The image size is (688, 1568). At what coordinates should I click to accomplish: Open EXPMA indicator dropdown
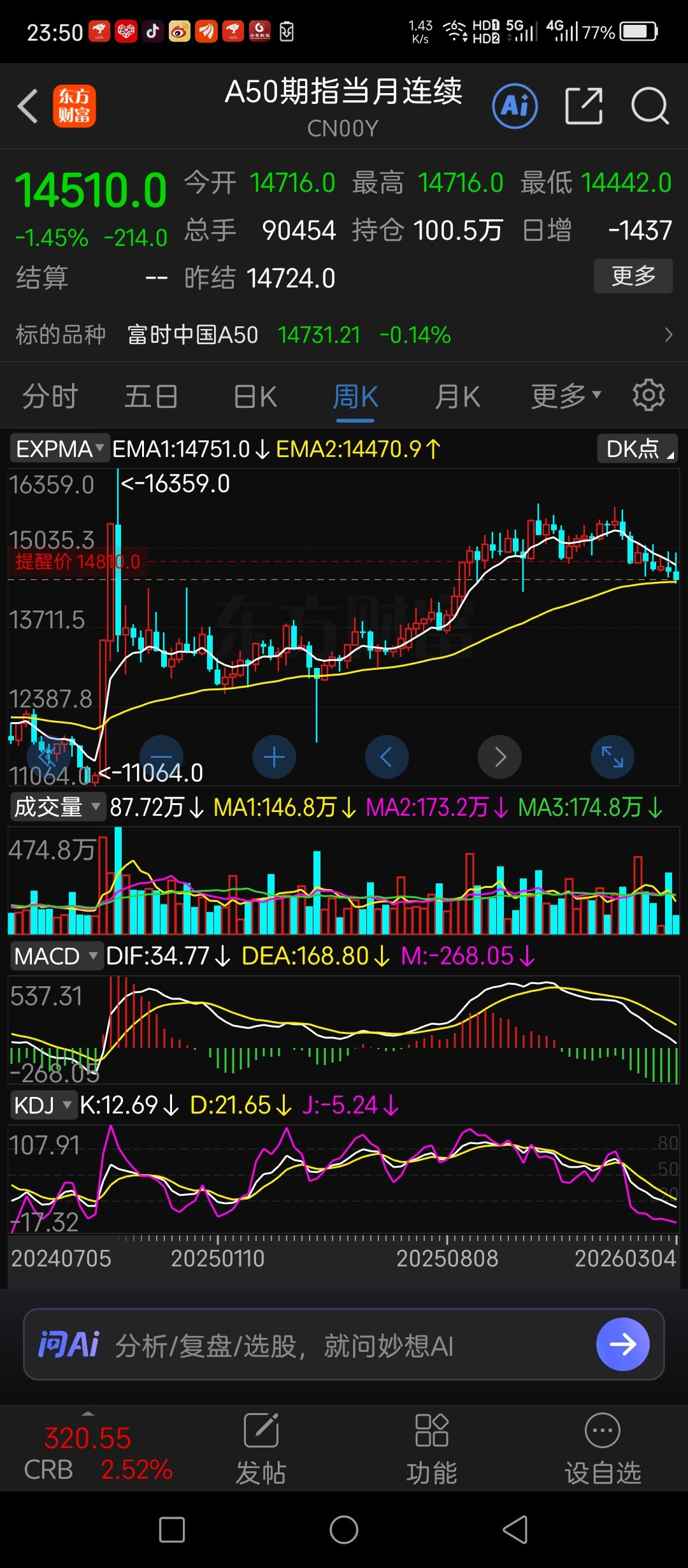(x=59, y=449)
